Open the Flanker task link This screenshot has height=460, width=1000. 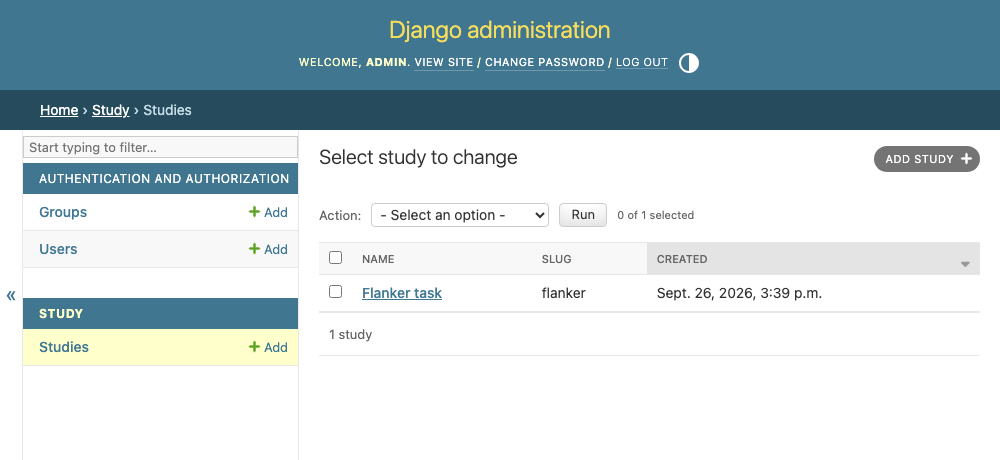402,293
